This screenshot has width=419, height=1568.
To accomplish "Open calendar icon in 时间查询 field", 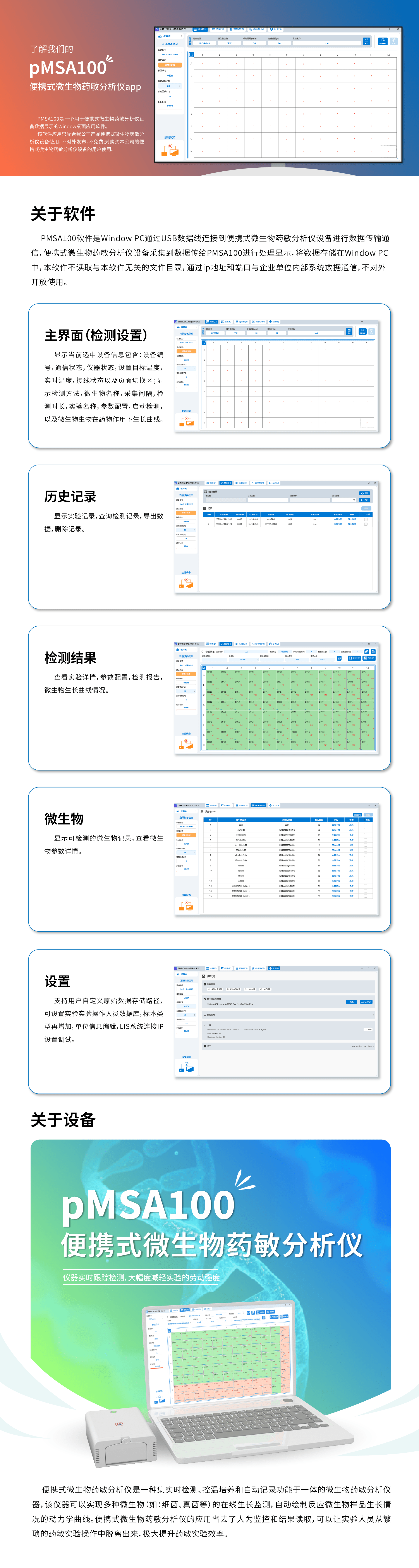I will point(354,500).
